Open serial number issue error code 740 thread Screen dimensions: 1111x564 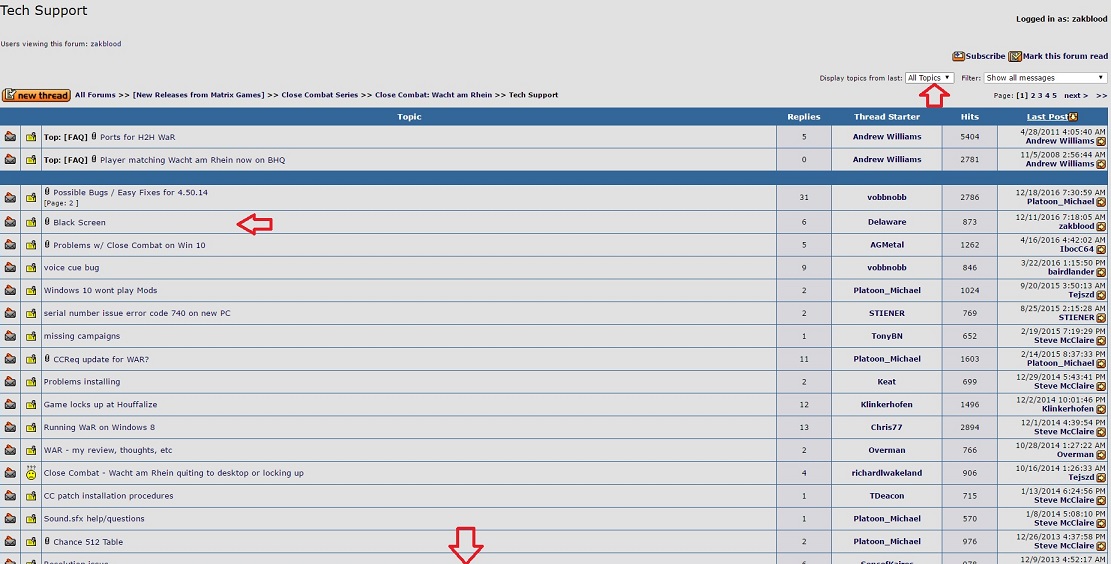coord(137,313)
